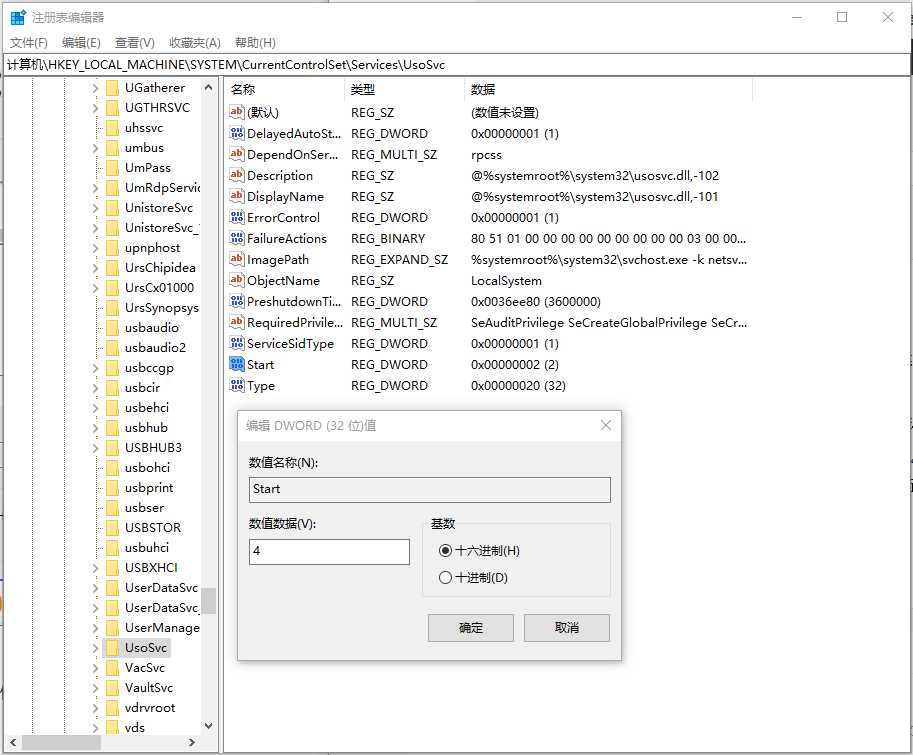
Task: Click the 数值名称 field showing Start
Action: click(430, 490)
